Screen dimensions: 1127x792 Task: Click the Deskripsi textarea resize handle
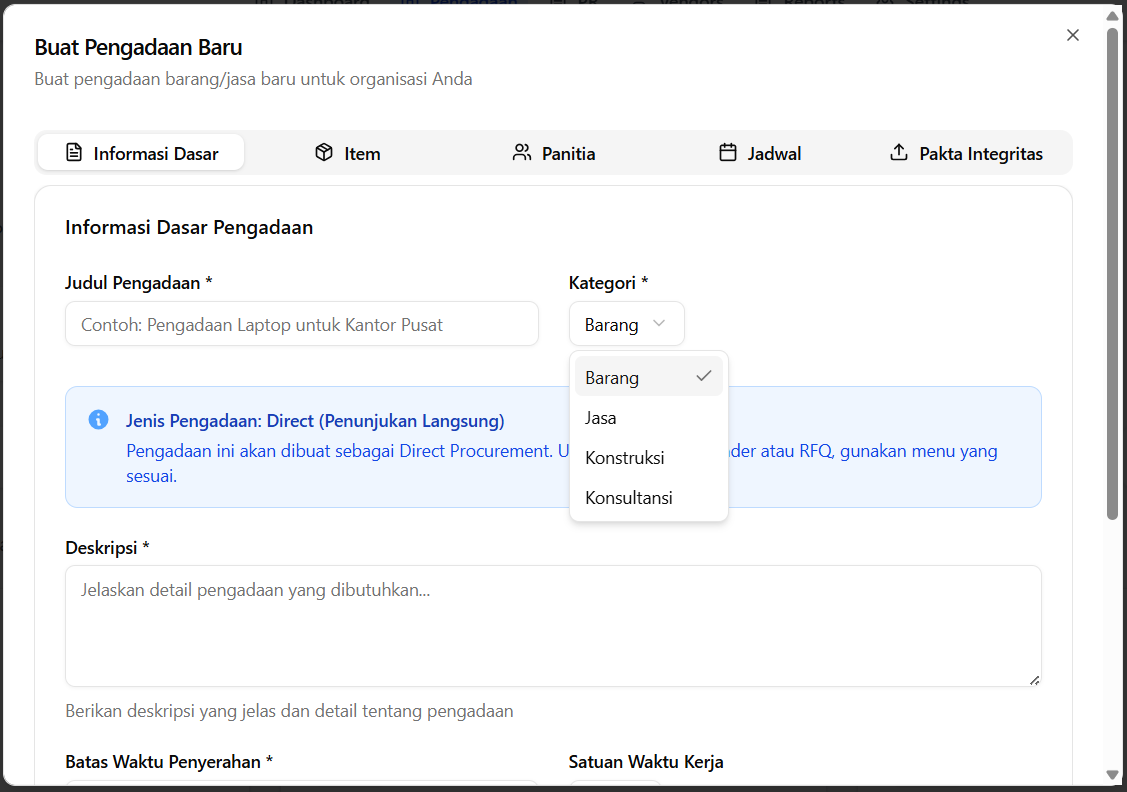tap(1034, 680)
